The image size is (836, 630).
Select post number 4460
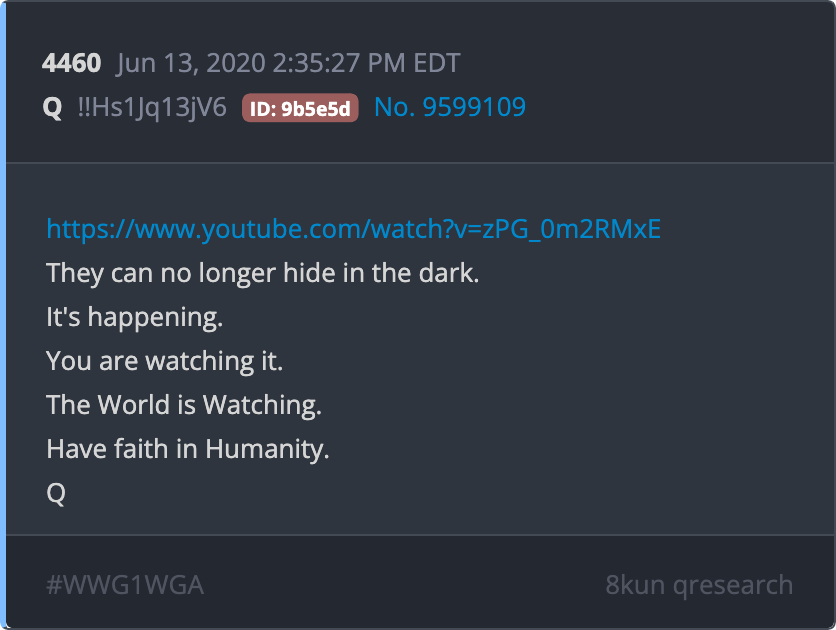point(71,63)
